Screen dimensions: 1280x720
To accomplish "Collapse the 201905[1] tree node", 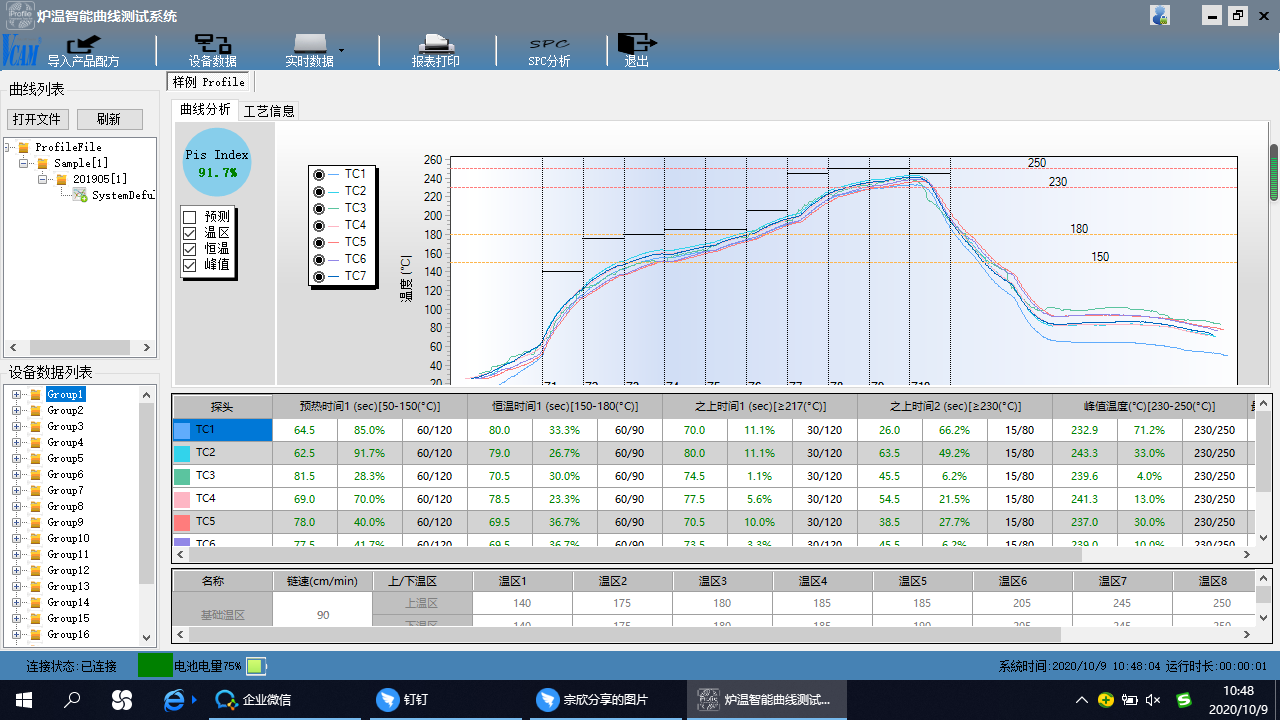I will pyautogui.click(x=43, y=179).
